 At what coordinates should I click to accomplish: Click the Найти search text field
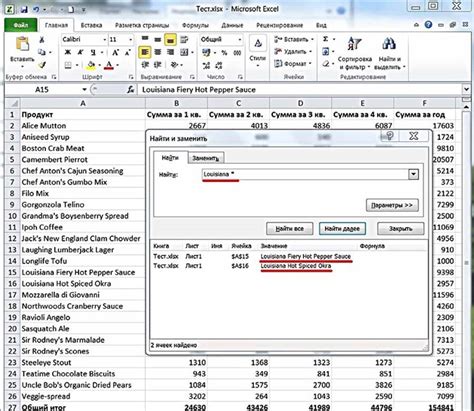(x=305, y=174)
